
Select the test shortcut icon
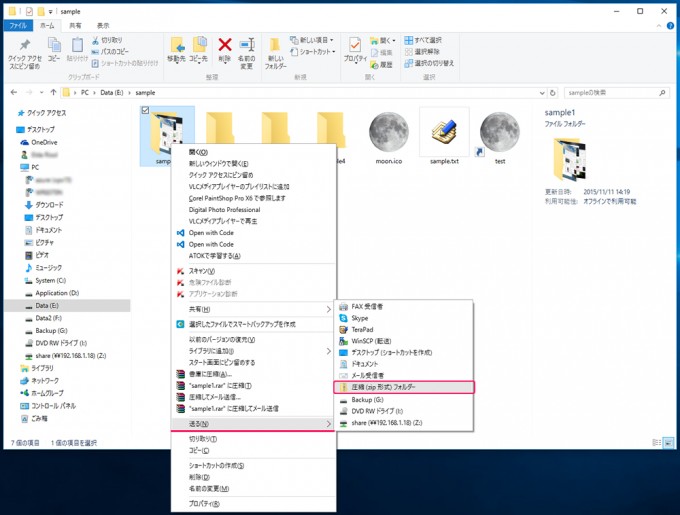click(x=500, y=132)
